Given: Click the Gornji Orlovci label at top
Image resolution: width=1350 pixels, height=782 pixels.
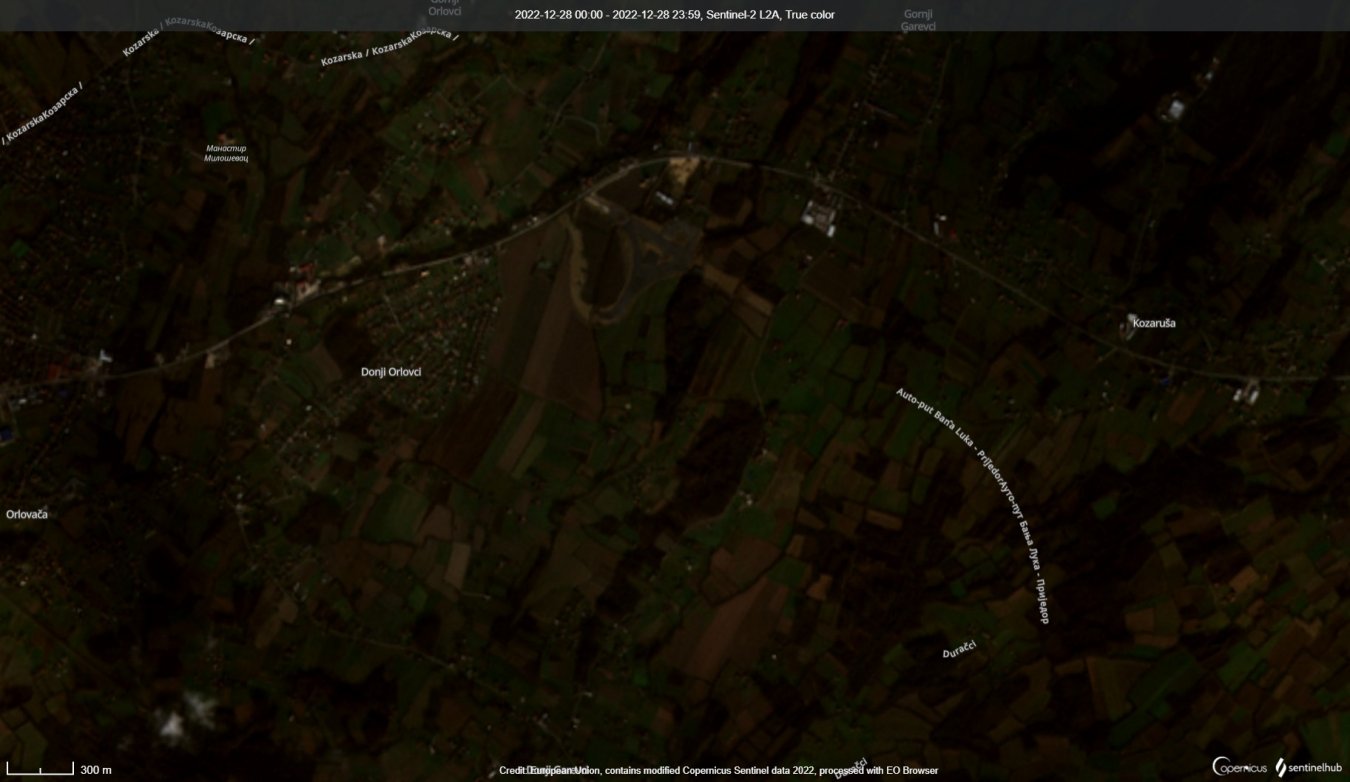Looking at the screenshot, I should [x=444, y=8].
